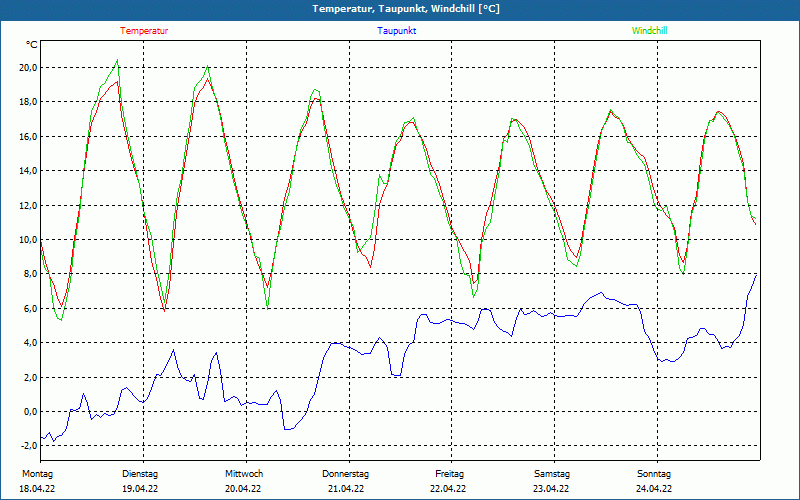
Task: Click the '20.04.22' date label
Action: 243,489
